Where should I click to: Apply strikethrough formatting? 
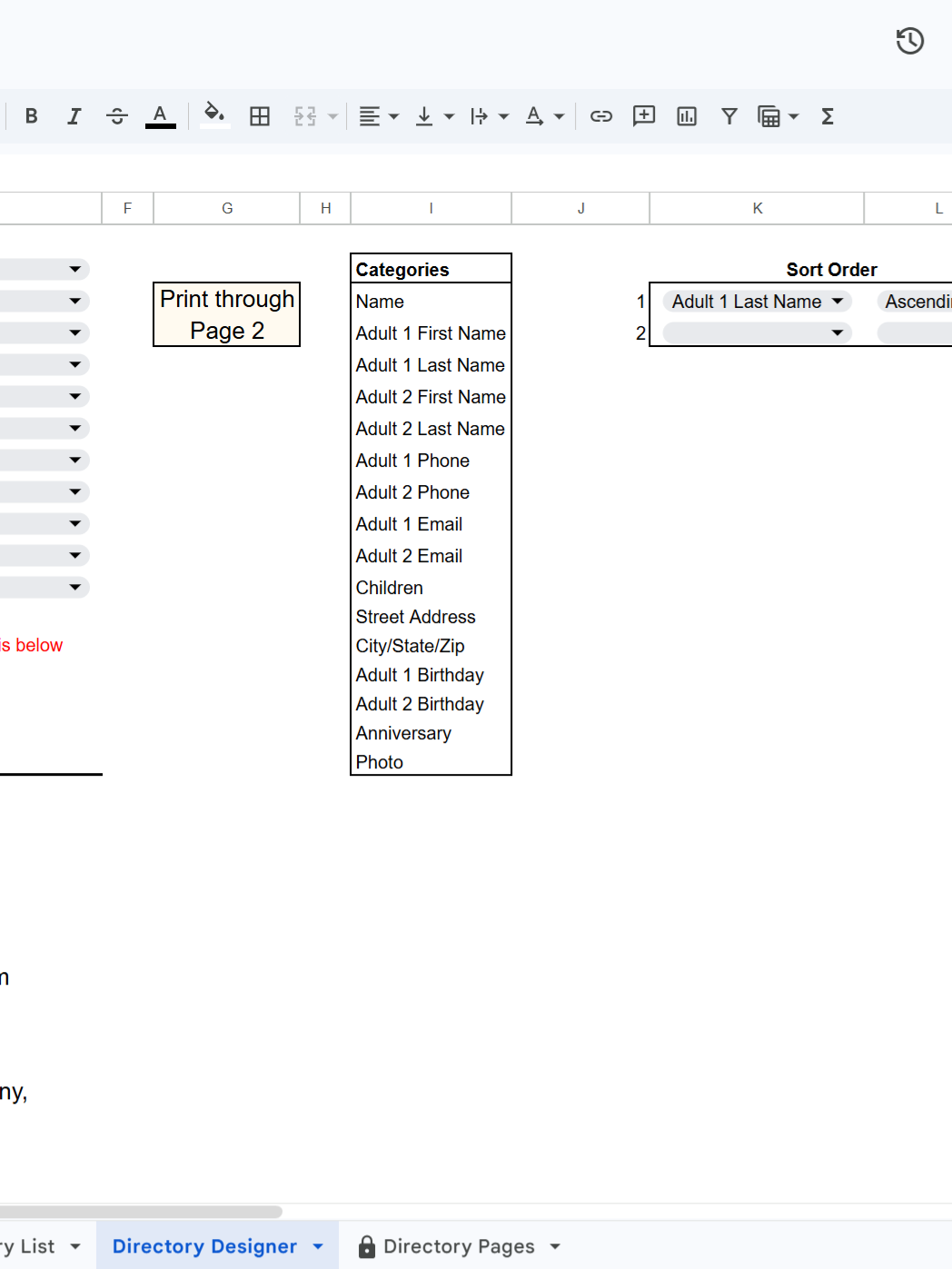pos(117,116)
